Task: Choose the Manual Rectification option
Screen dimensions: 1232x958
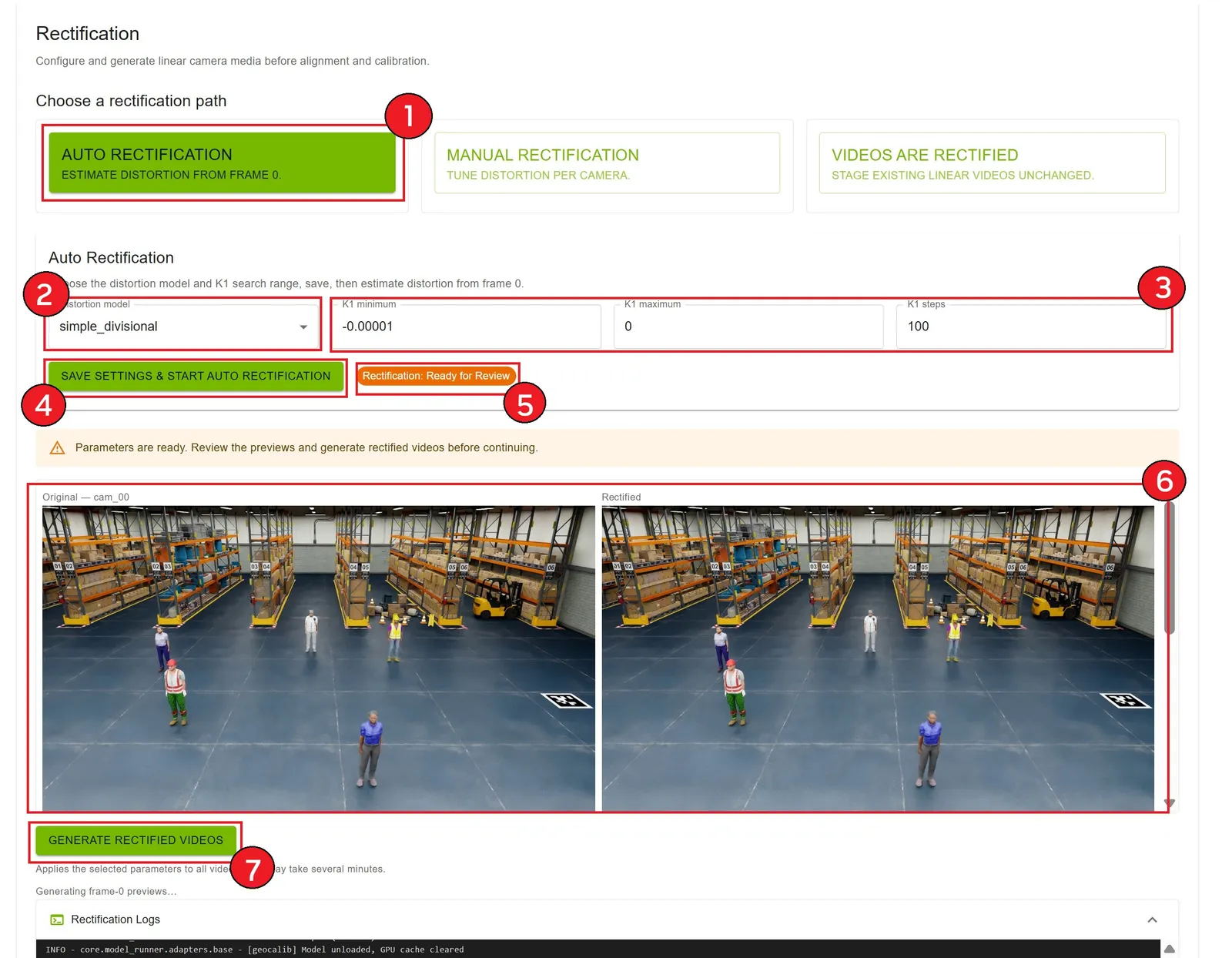Action: pos(607,162)
